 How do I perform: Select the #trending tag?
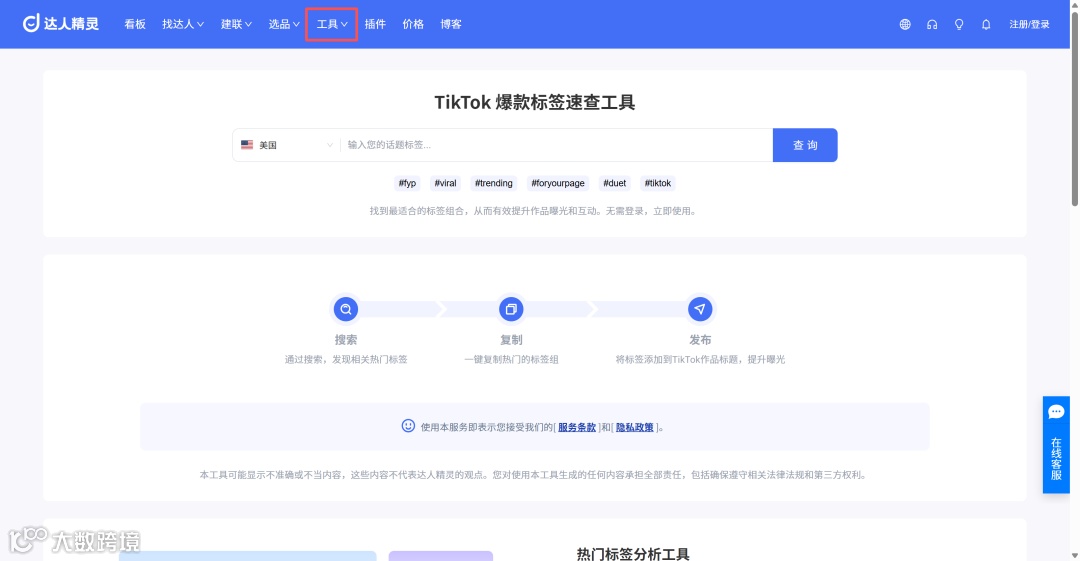[x=494, y=183]
